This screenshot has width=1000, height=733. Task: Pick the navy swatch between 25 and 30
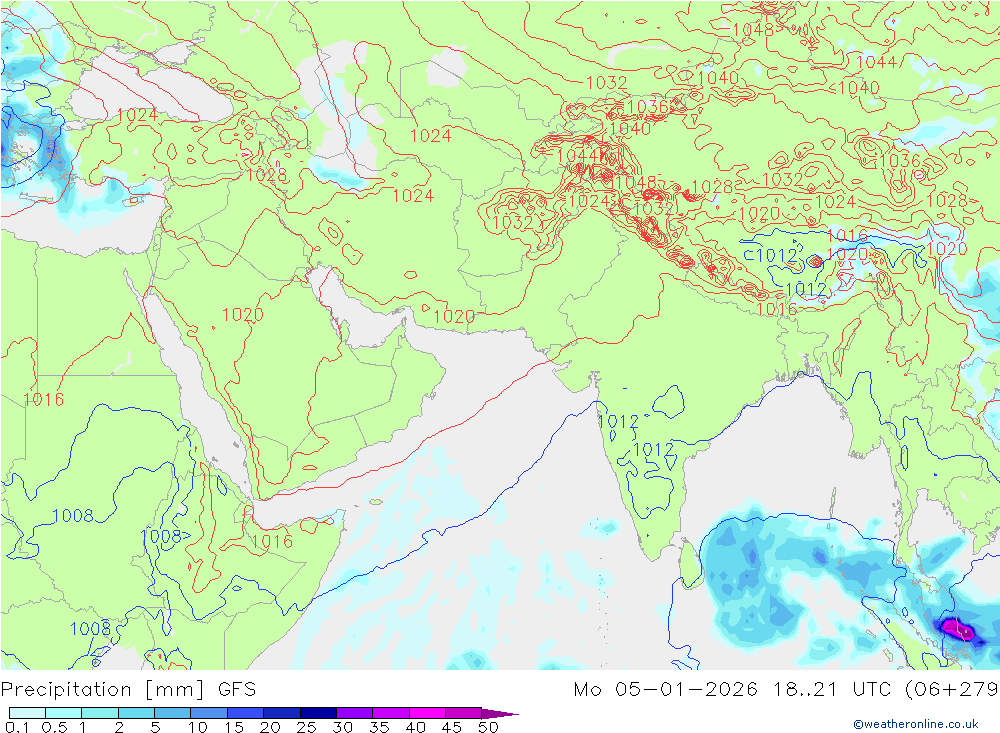tap(318, 713)
